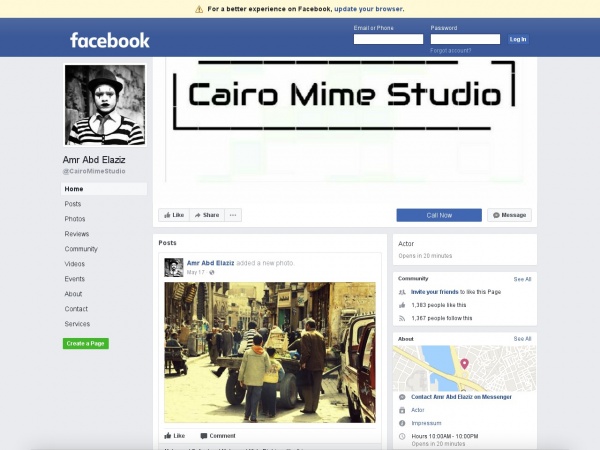The image size is (600, 450).
Task: Click the Messenger icon in About section
Action: click(x=402, y=397)
